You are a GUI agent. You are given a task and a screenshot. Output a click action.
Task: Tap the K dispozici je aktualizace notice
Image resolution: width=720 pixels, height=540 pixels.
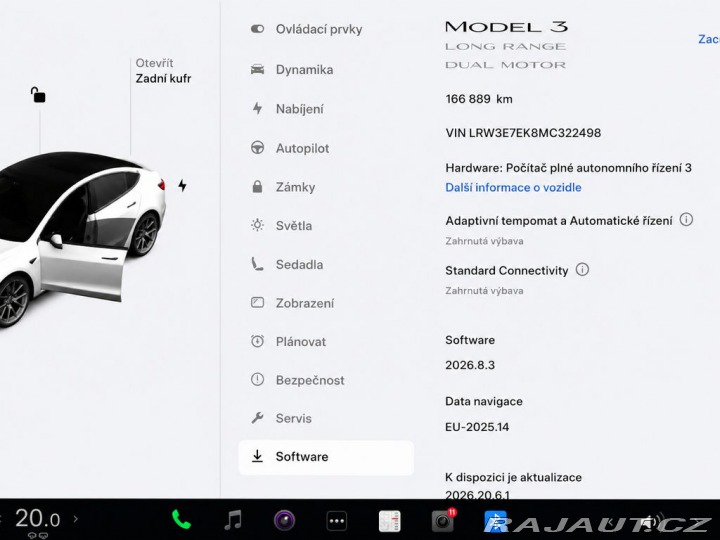point(513,478)
